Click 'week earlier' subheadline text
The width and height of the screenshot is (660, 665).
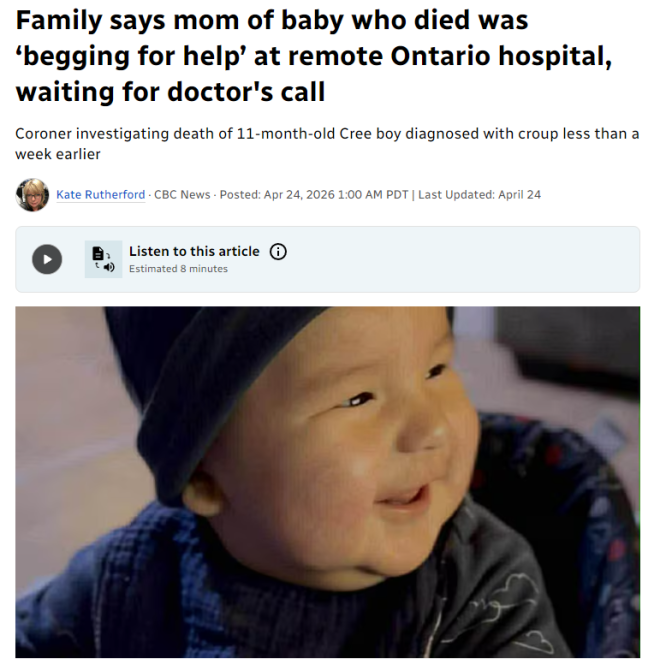[58, 154]
